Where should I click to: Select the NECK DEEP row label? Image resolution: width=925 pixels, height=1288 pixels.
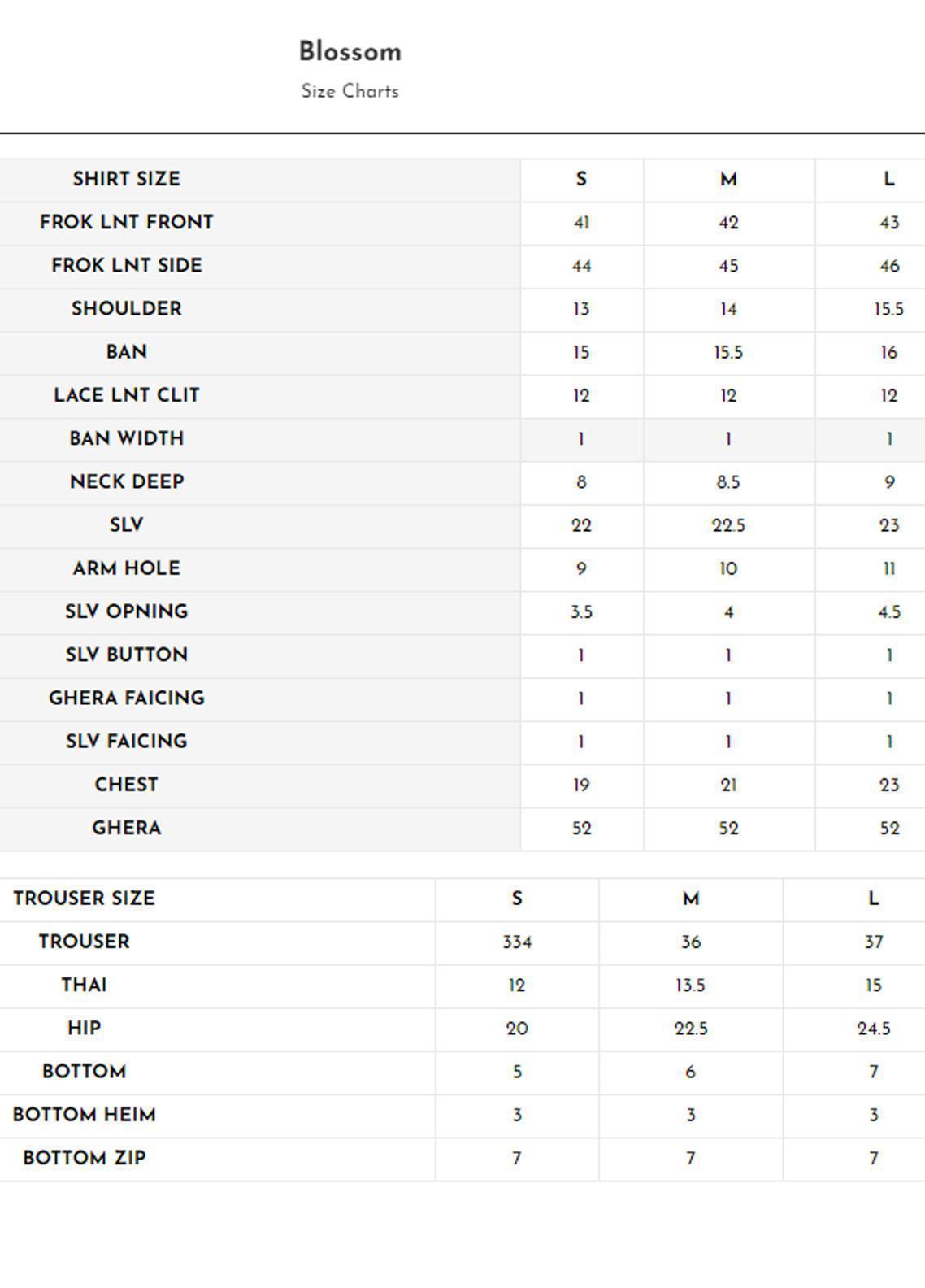pyautogui.click(x=127, y=481)
